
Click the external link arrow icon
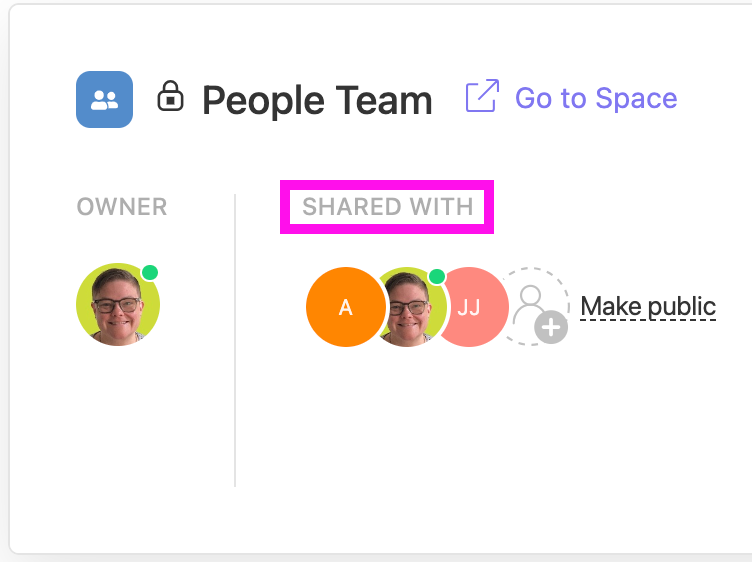[x=482, y=97]
